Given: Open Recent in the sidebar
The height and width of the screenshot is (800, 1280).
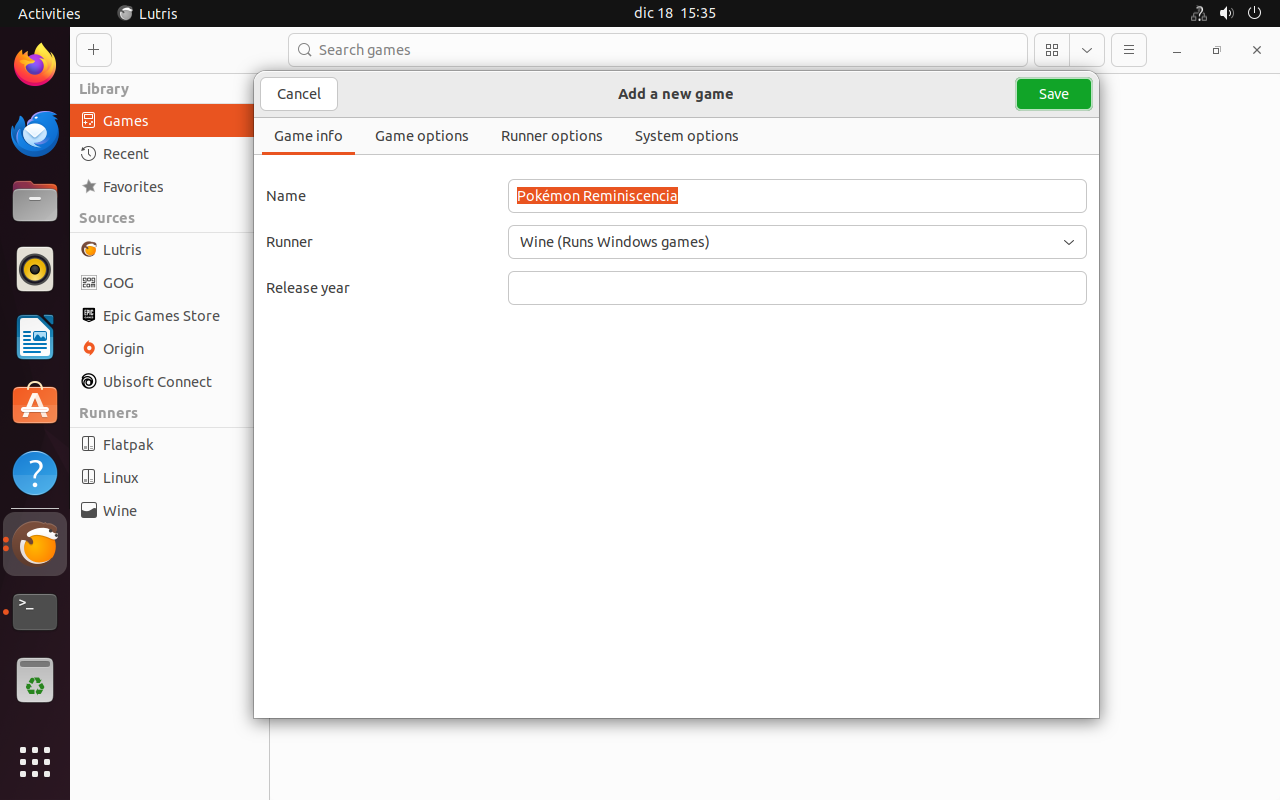Looking at the screenshot, I should 162,153.
